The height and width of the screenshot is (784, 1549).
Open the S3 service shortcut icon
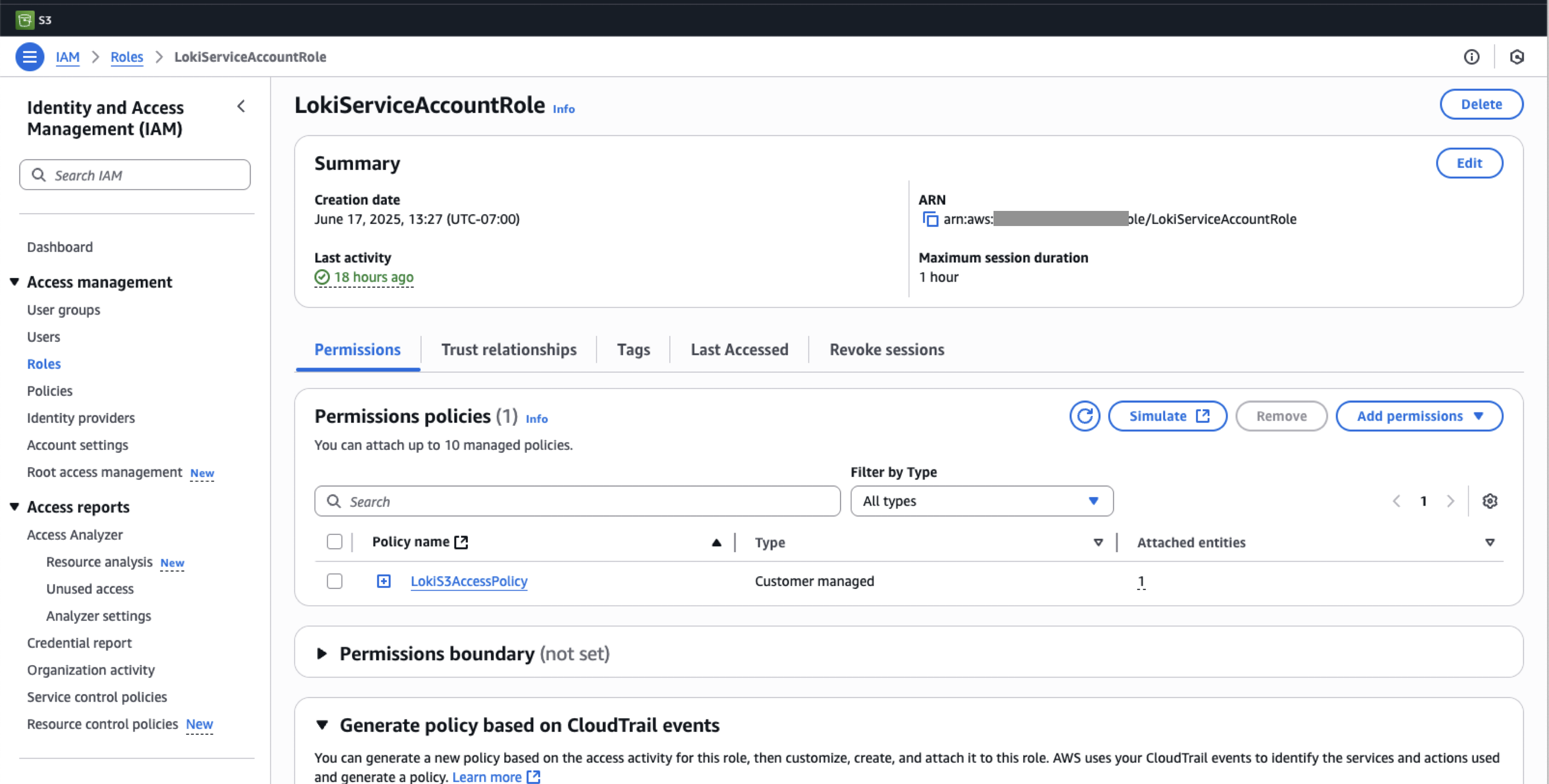pos(24,20)
